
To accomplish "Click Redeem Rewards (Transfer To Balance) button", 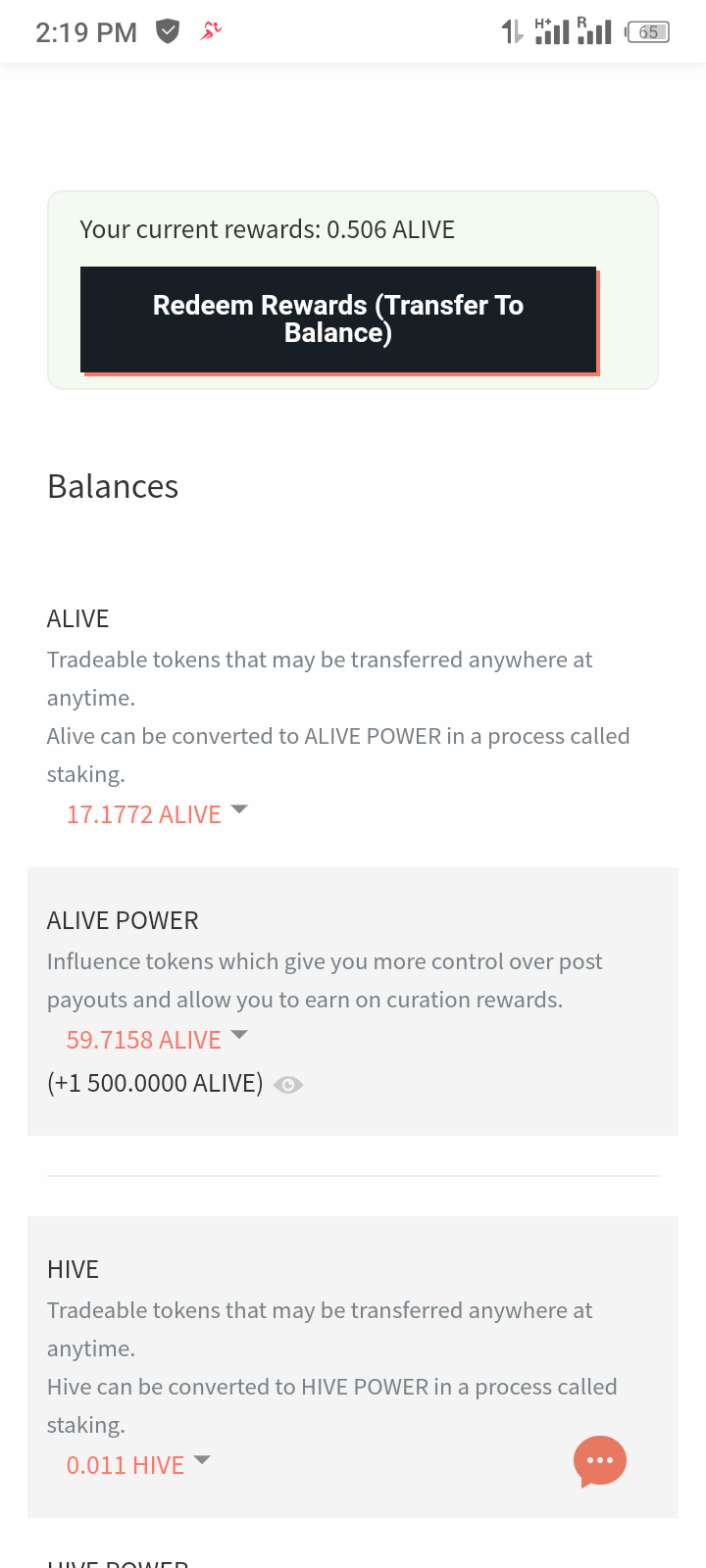I will point(338,319).
